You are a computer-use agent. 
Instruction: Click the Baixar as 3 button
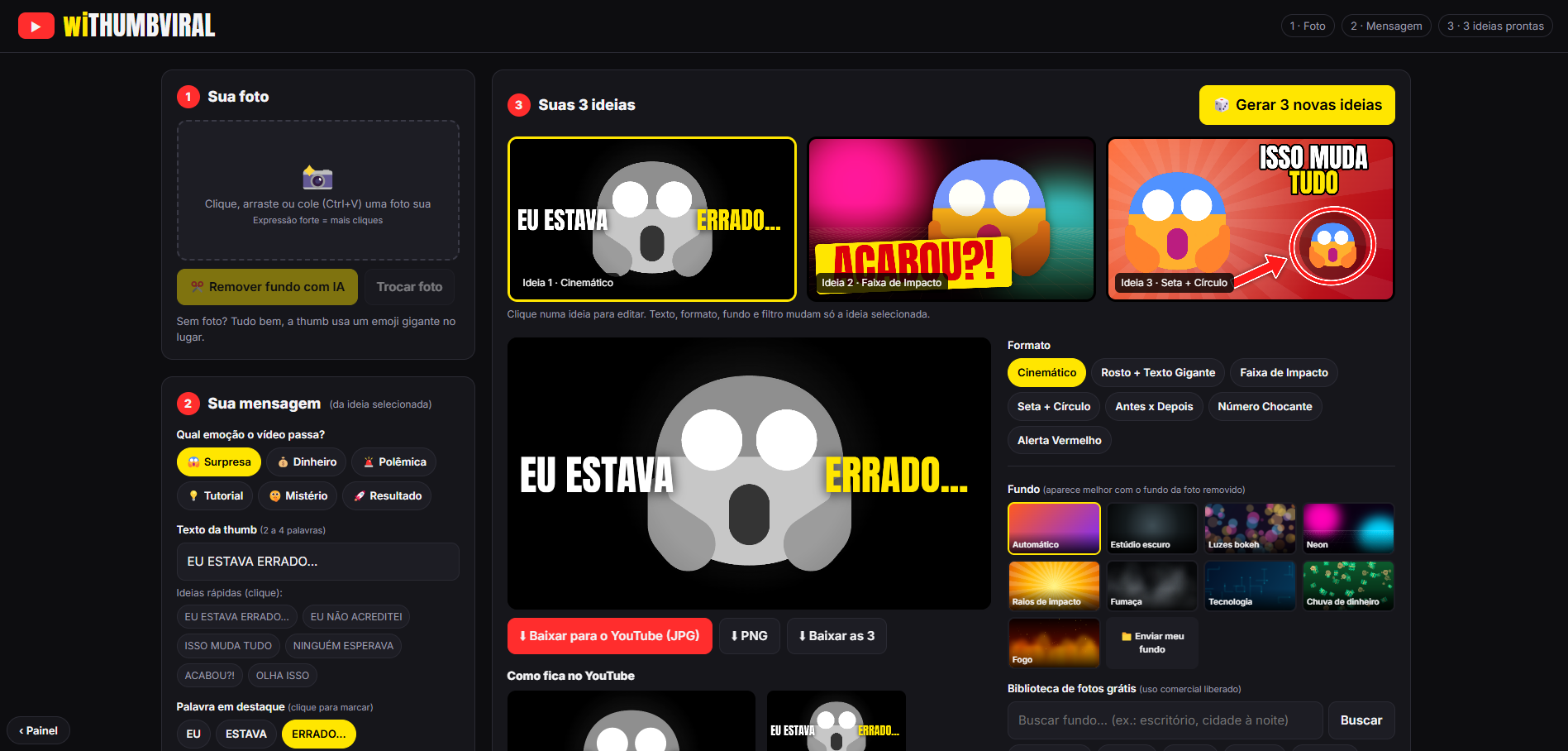(836, 636)
